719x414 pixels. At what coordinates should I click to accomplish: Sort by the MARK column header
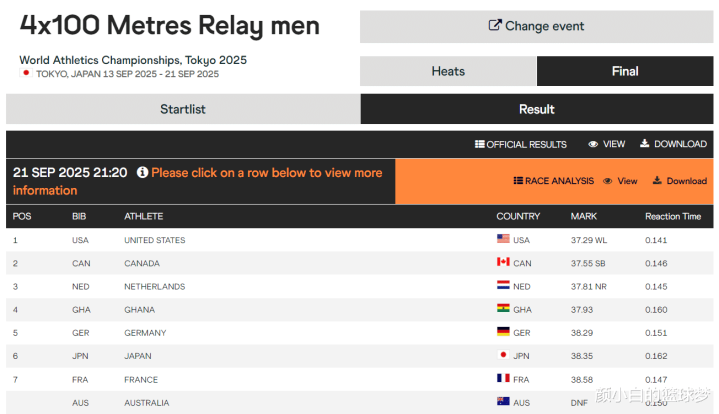pos(583,216)
